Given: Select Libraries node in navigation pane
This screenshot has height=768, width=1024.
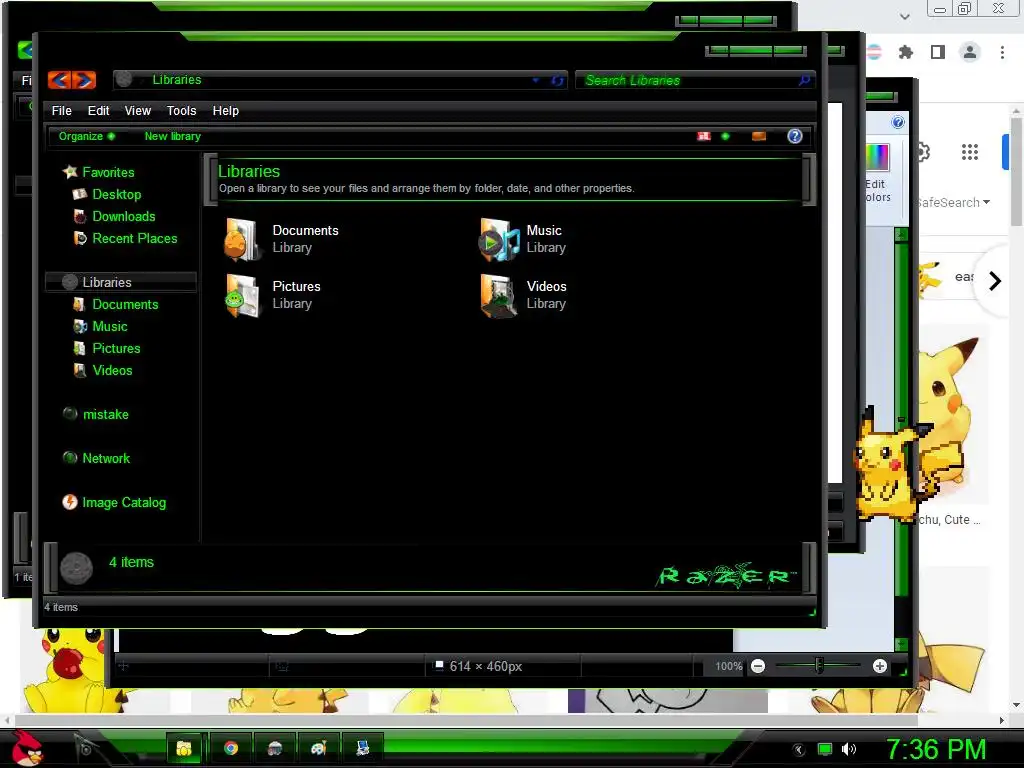Looking at the screenshot, I should click(121, 282).
